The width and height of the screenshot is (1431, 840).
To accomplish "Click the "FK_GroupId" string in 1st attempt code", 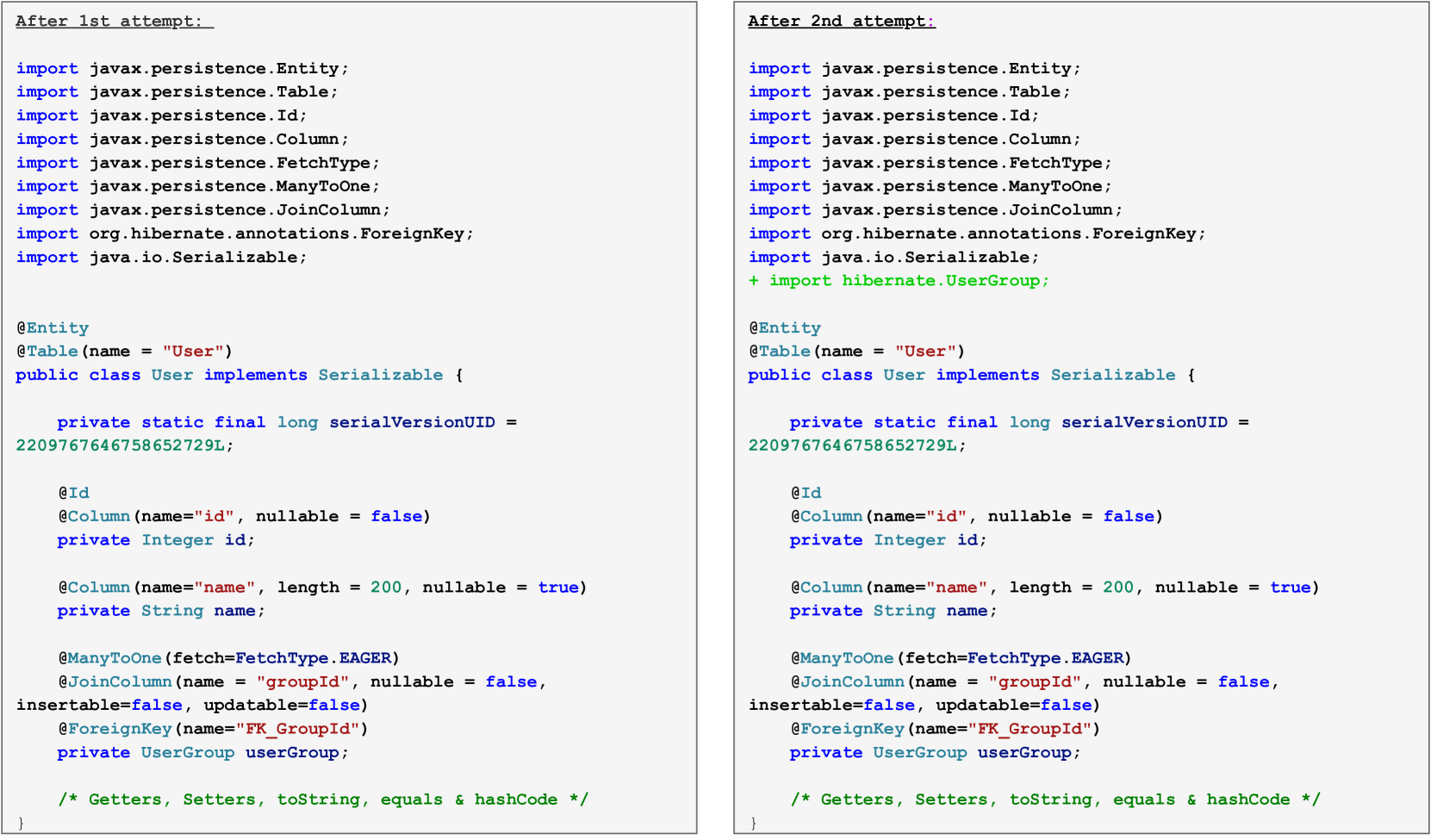I will [297, 729].
